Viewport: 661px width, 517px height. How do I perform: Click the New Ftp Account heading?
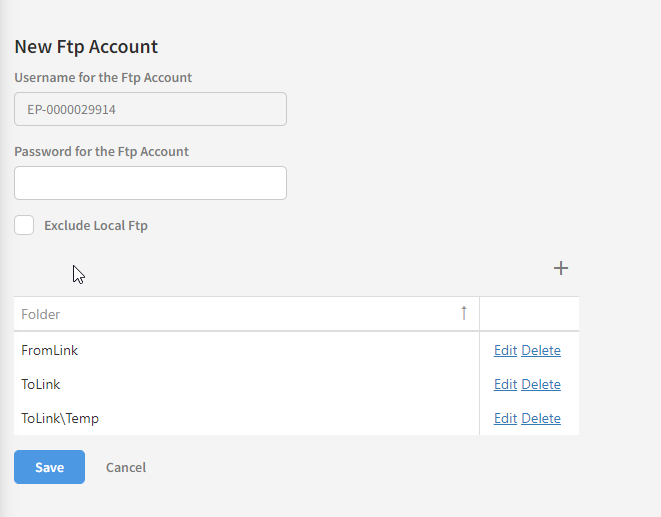(x=86, y=46)
